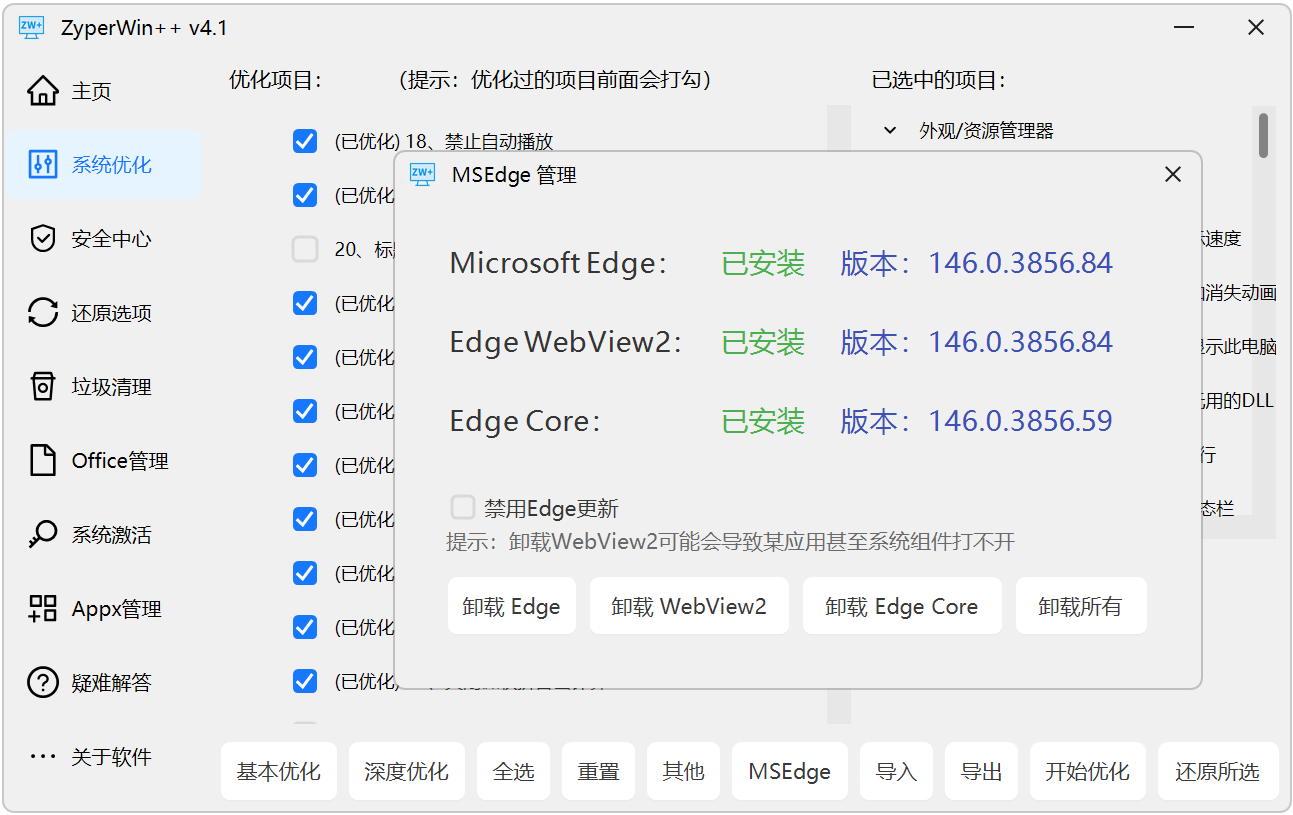Click 已安装 status in Edge Core row

763,421
